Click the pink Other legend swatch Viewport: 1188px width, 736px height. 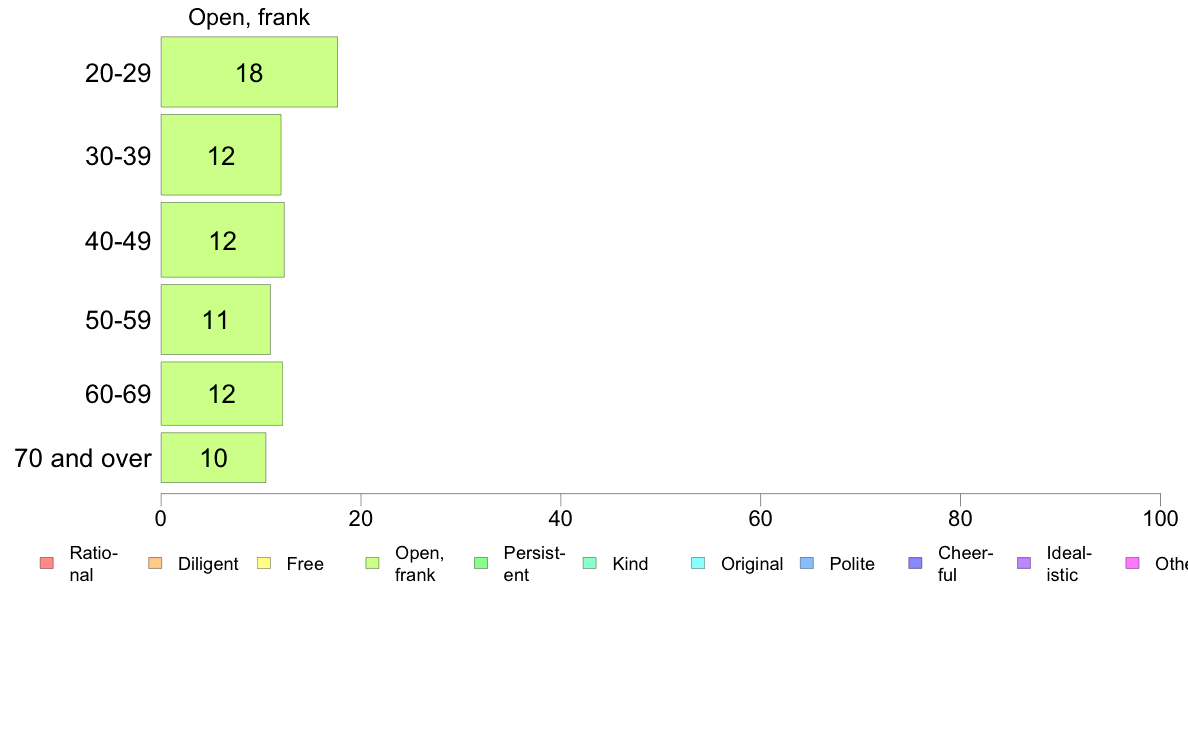point(1133,563)
